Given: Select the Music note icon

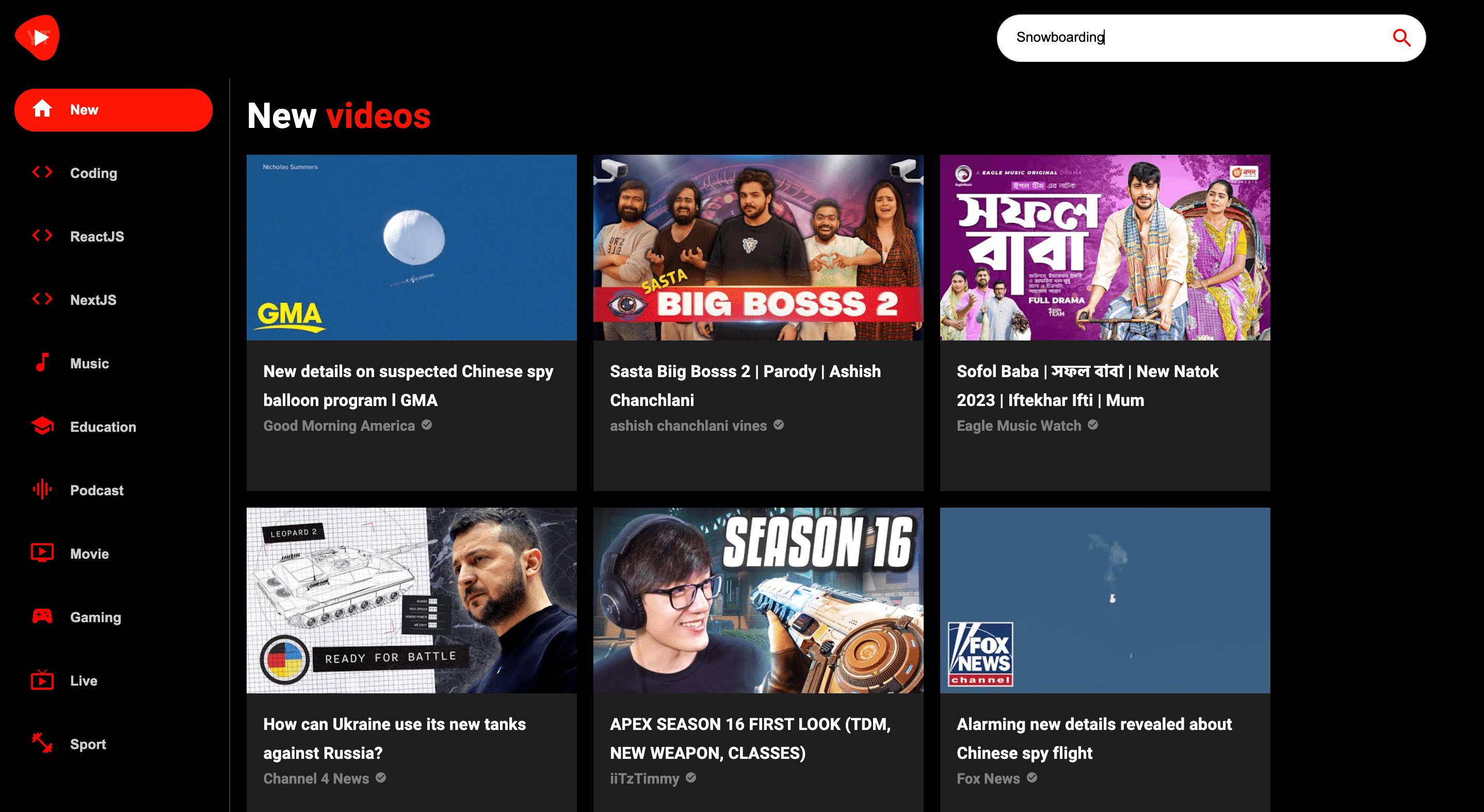Looking at the screenshot, I should [42, 363].
